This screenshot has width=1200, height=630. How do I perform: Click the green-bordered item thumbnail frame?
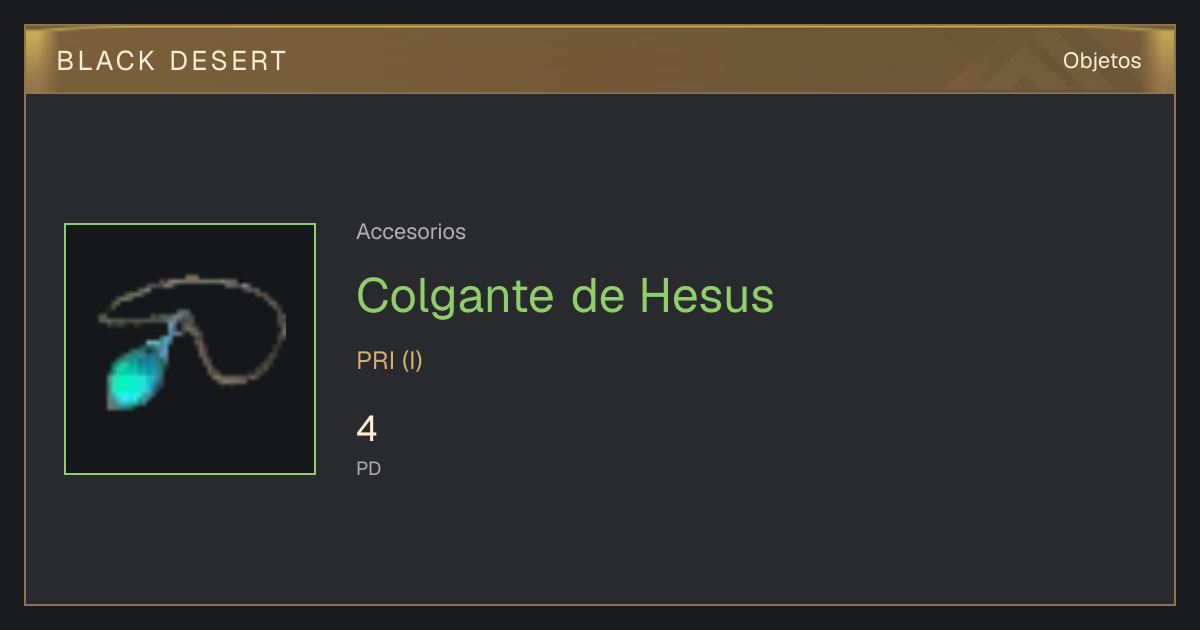[x=190, y=349]
